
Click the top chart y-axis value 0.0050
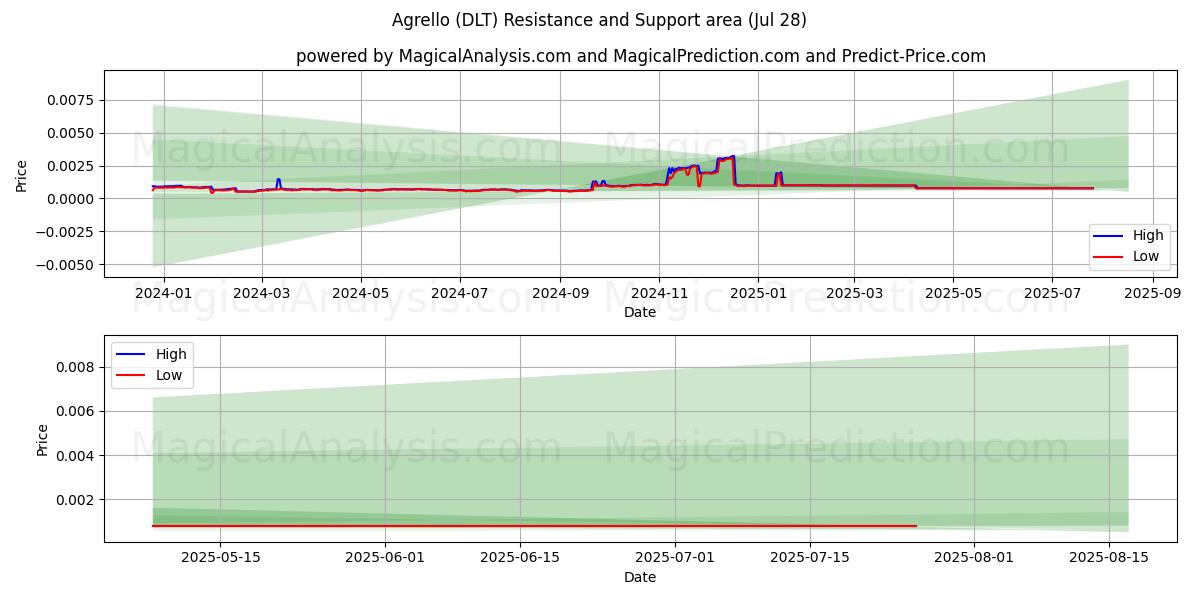(72, 133)
